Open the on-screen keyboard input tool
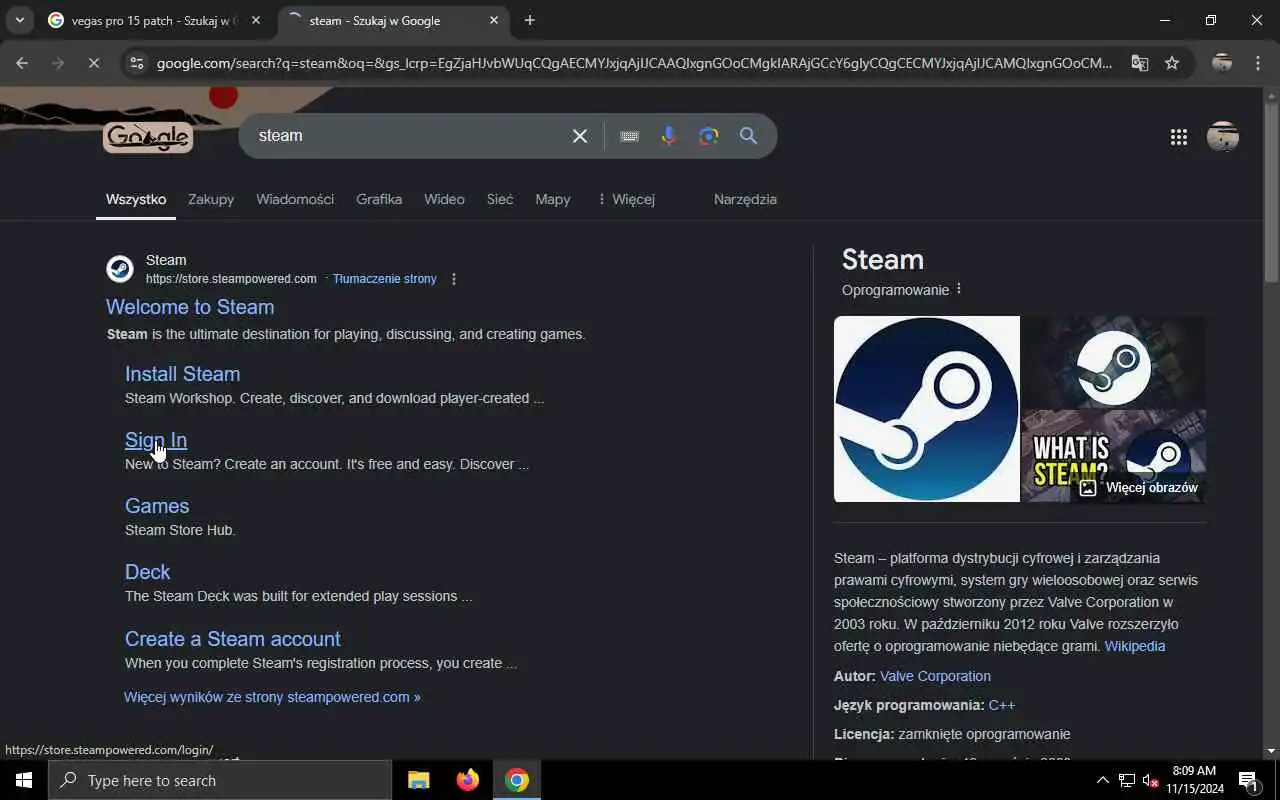1280x800 pixels. [x=630, y=136]
